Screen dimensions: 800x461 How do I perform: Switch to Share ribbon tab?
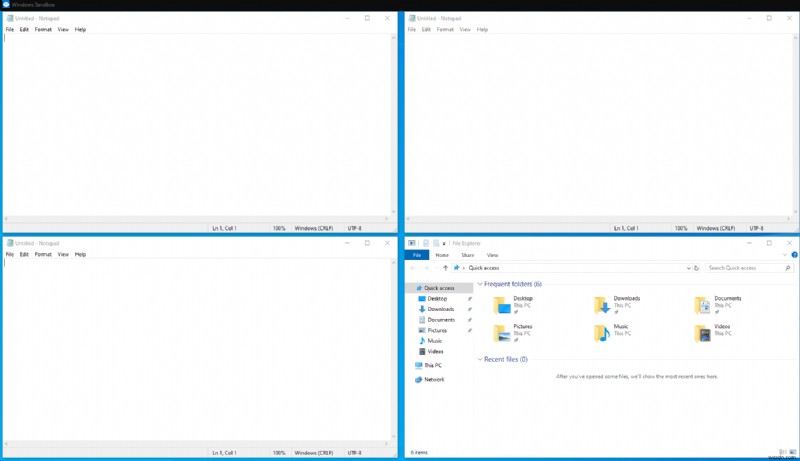tap(468, 255)
